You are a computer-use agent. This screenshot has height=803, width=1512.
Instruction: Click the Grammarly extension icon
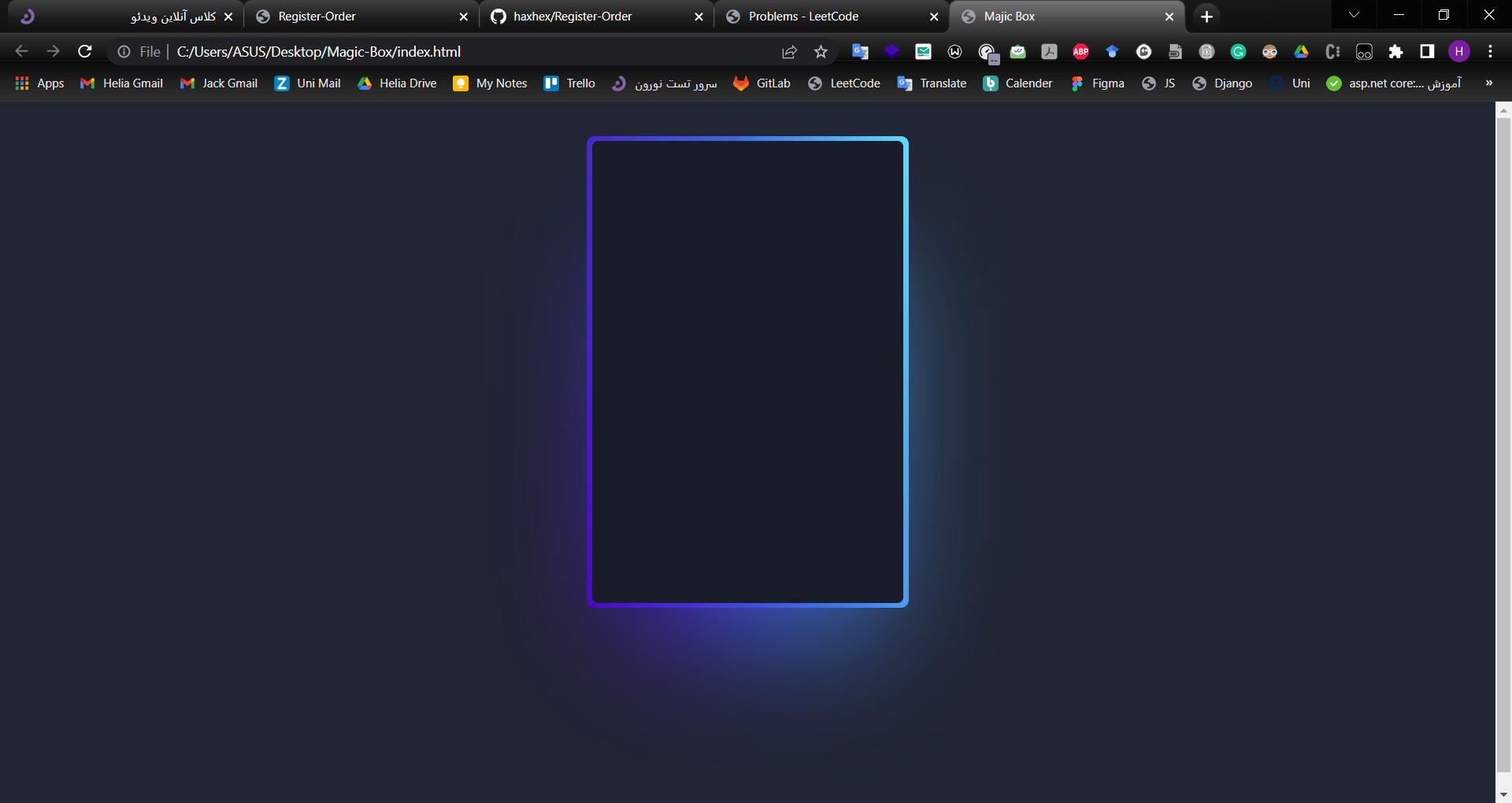click(1238, 51)
